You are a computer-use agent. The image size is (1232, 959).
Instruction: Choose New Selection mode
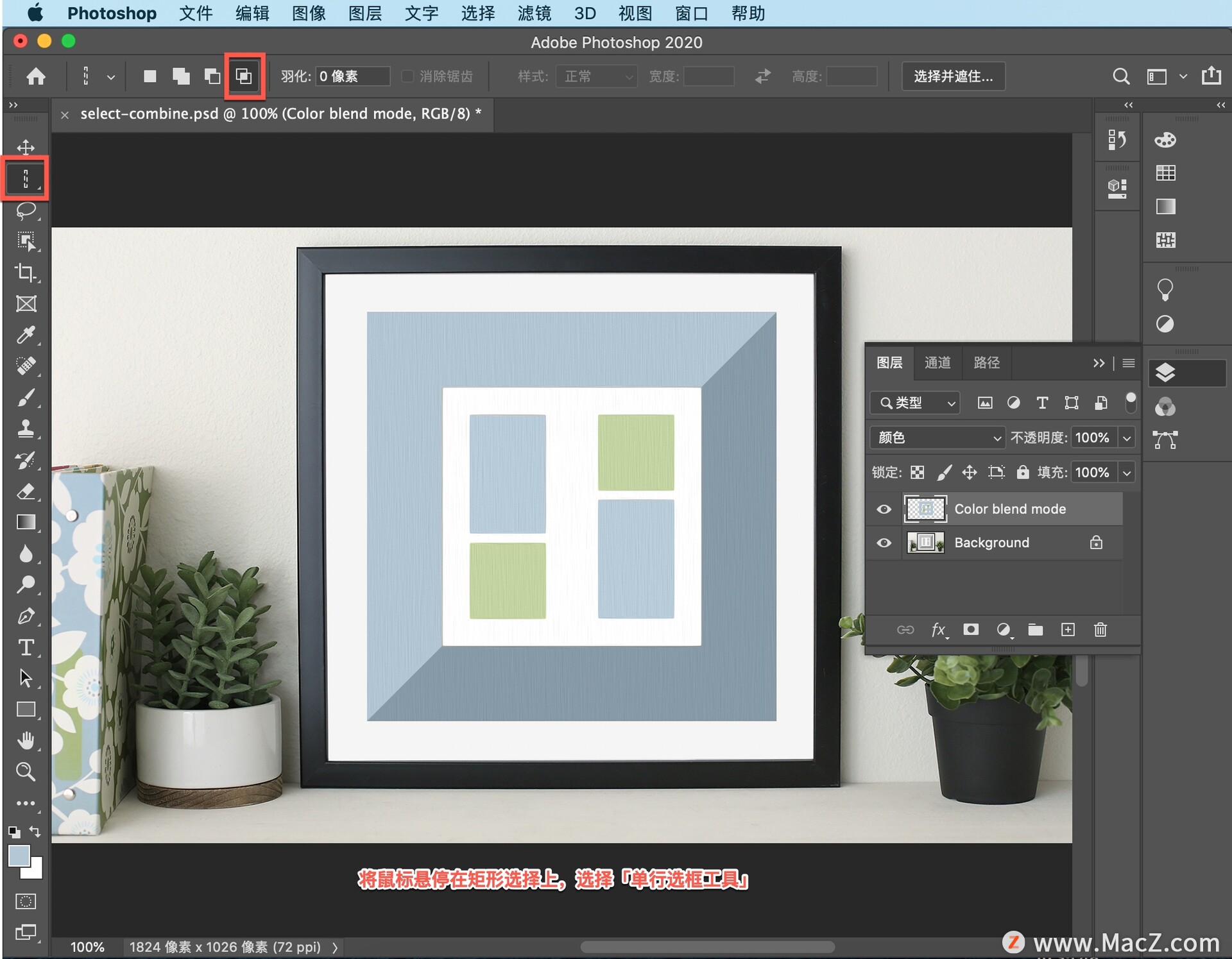[x=150, y=76]
